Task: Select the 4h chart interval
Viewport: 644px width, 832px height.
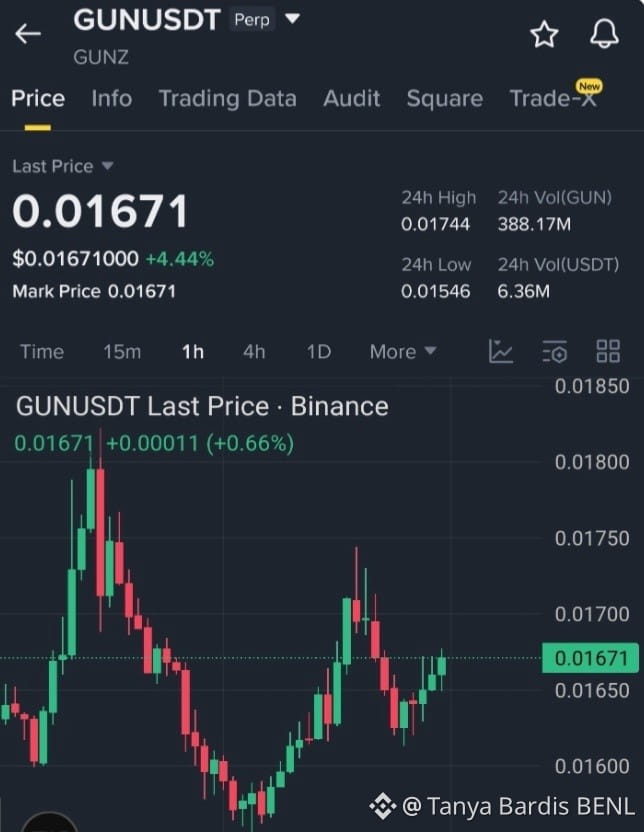Action: 254,352
